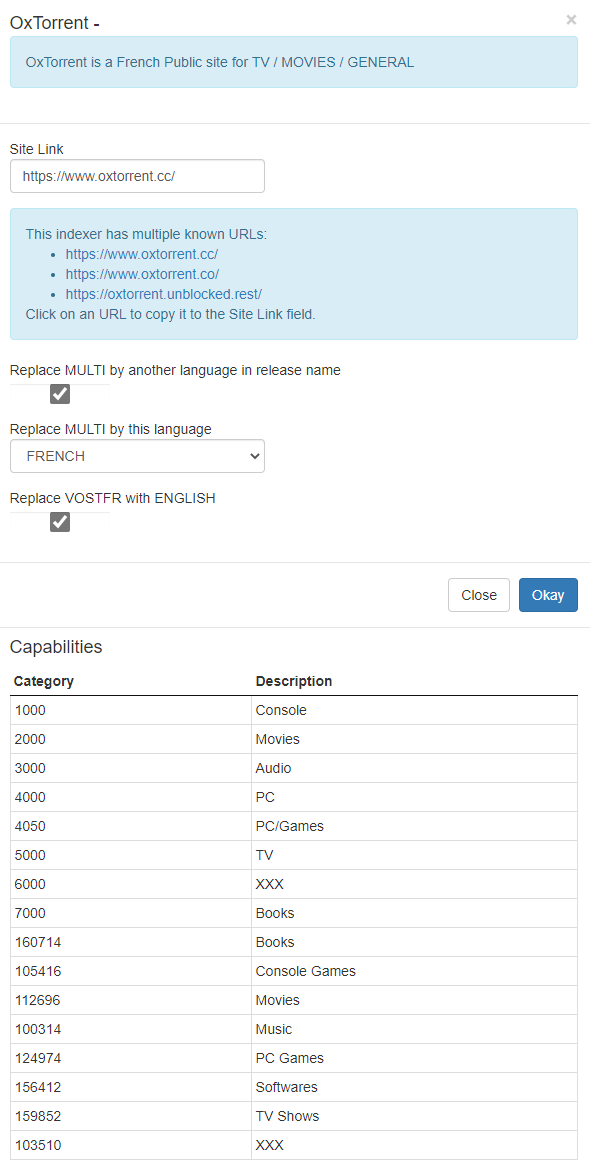Select the 100314 Music row
Screen dimensions: 590x1172
pyautogui.click(x=294, y=1029)
